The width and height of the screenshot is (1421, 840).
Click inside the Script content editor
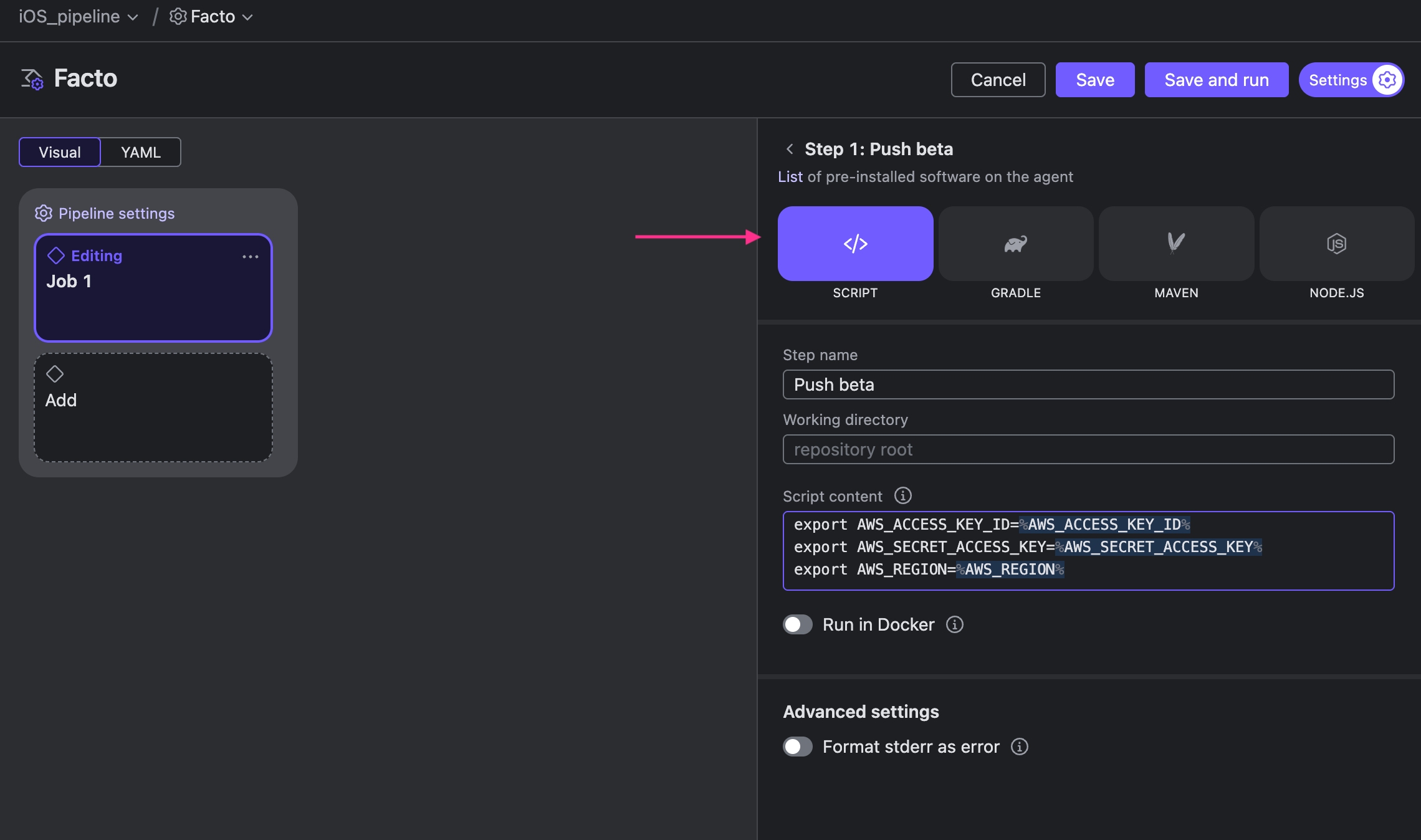click(1088, 551)
